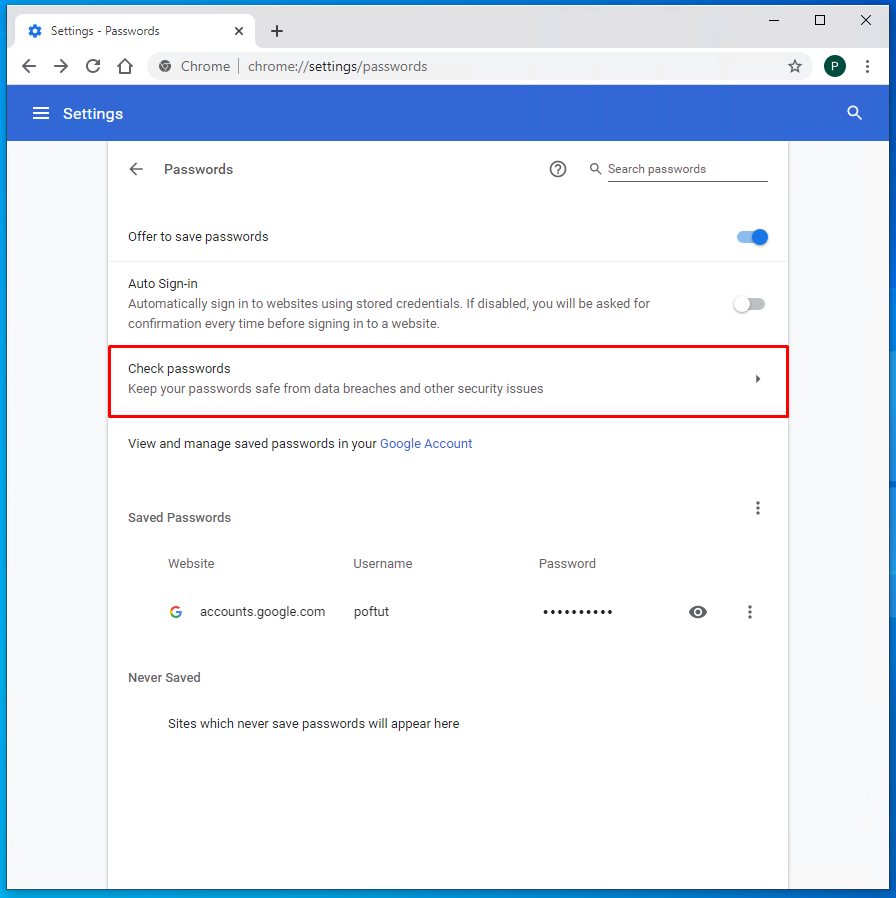The height and width of the screenshot is (898, 896).
Task: Click the Website column header
Action: [191, 564]
